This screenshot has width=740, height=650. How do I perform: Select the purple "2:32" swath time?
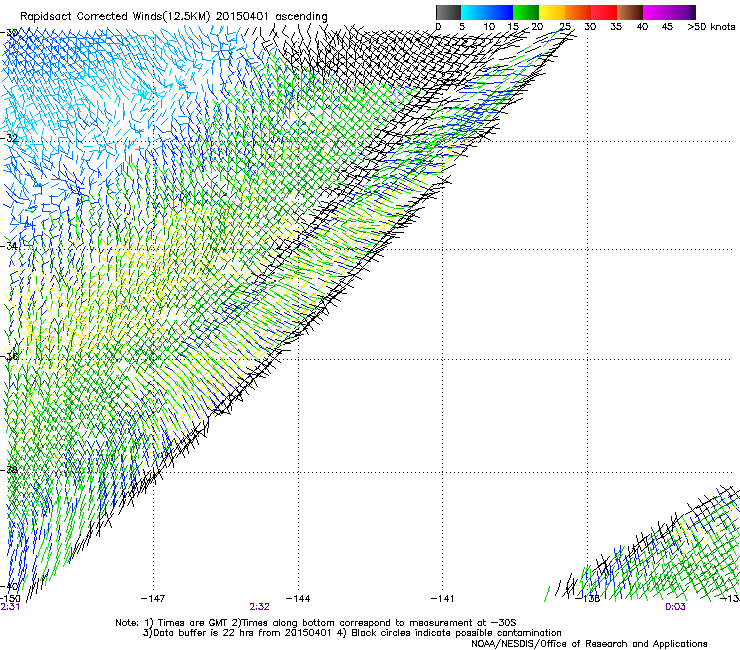point(259,607)
